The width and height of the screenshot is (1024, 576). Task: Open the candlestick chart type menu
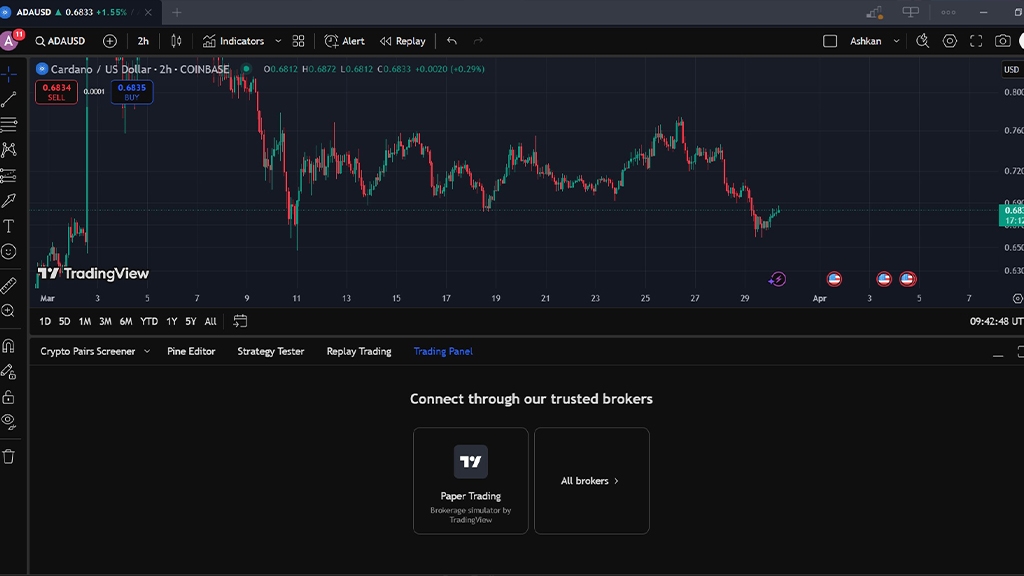point(176,41)
